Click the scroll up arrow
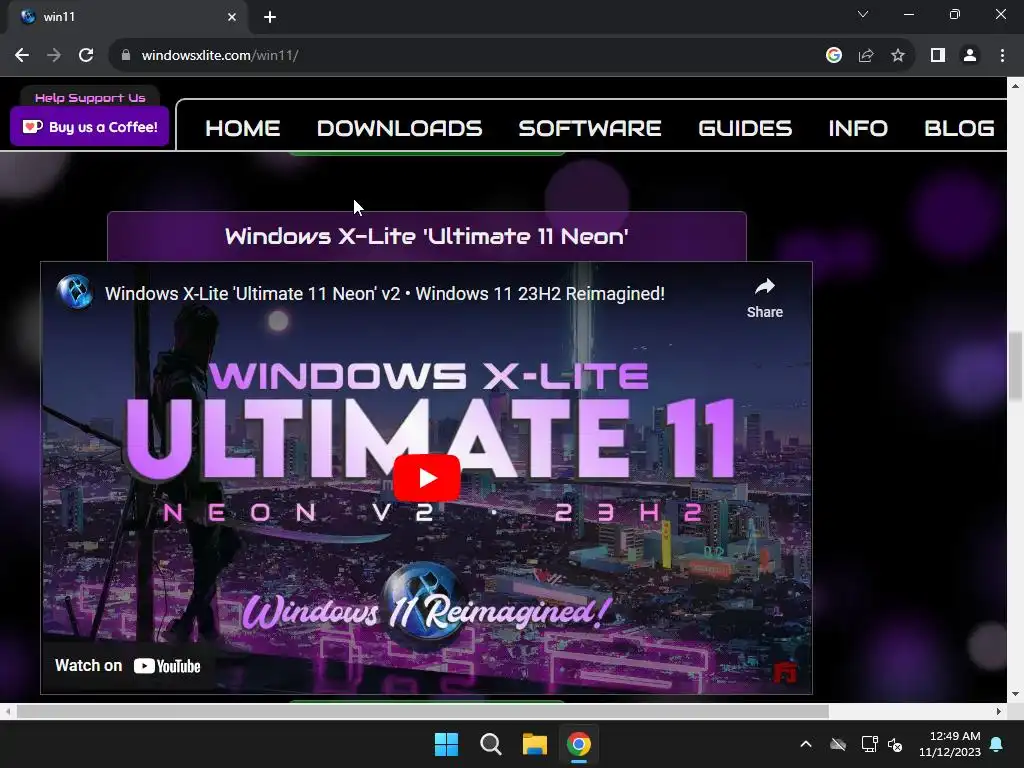Viewport: 1024px width, 768px height. (1016, 86)
